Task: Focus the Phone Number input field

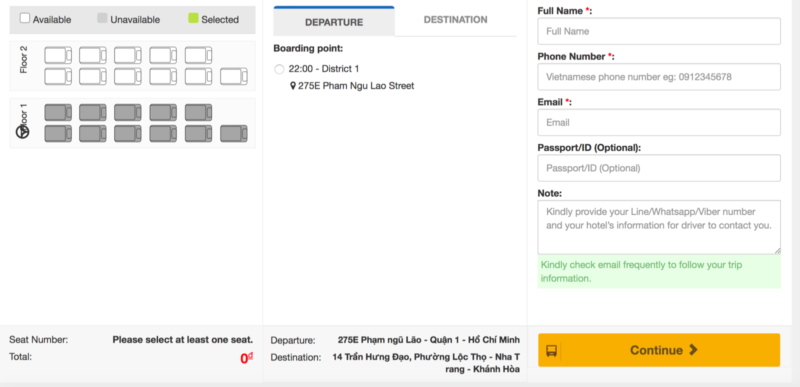Action: pyautogui.click(x=659, y=77)
